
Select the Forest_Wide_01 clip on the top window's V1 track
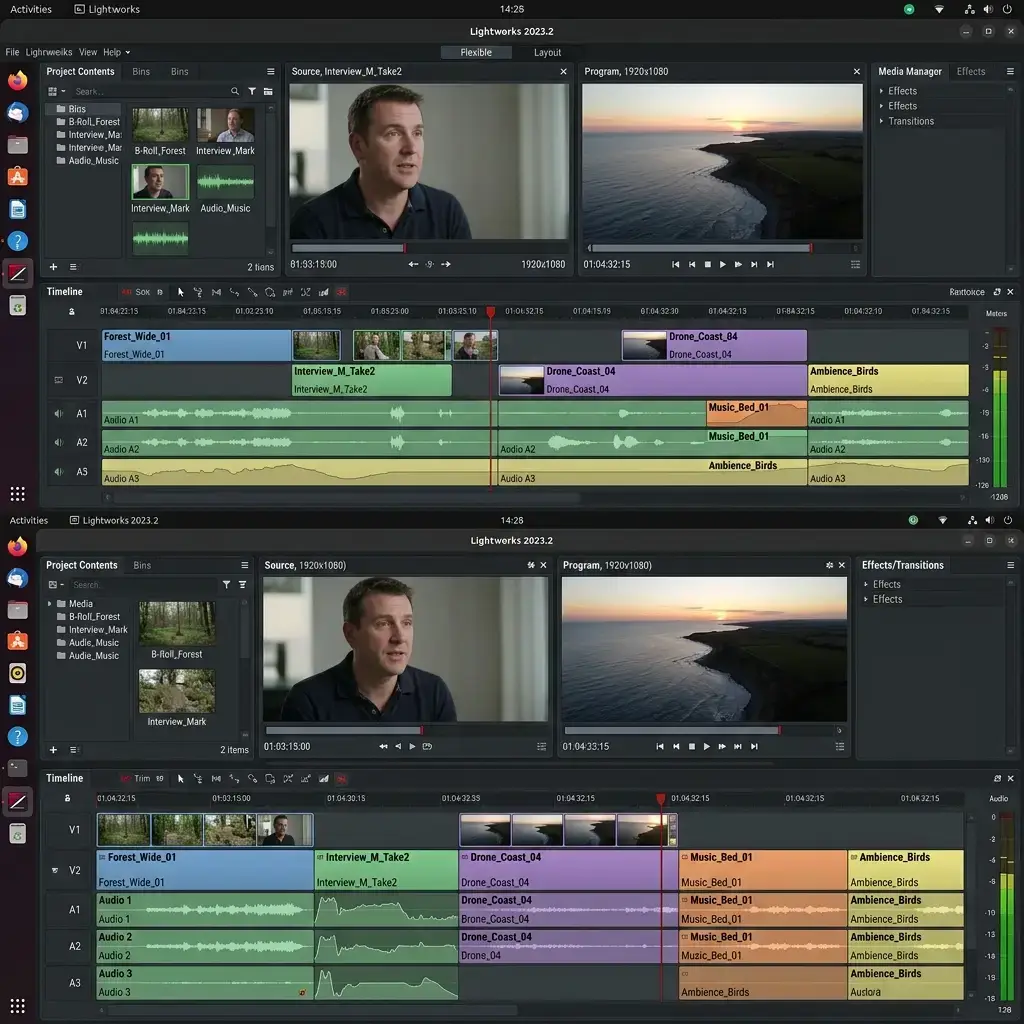click(197, 345)
